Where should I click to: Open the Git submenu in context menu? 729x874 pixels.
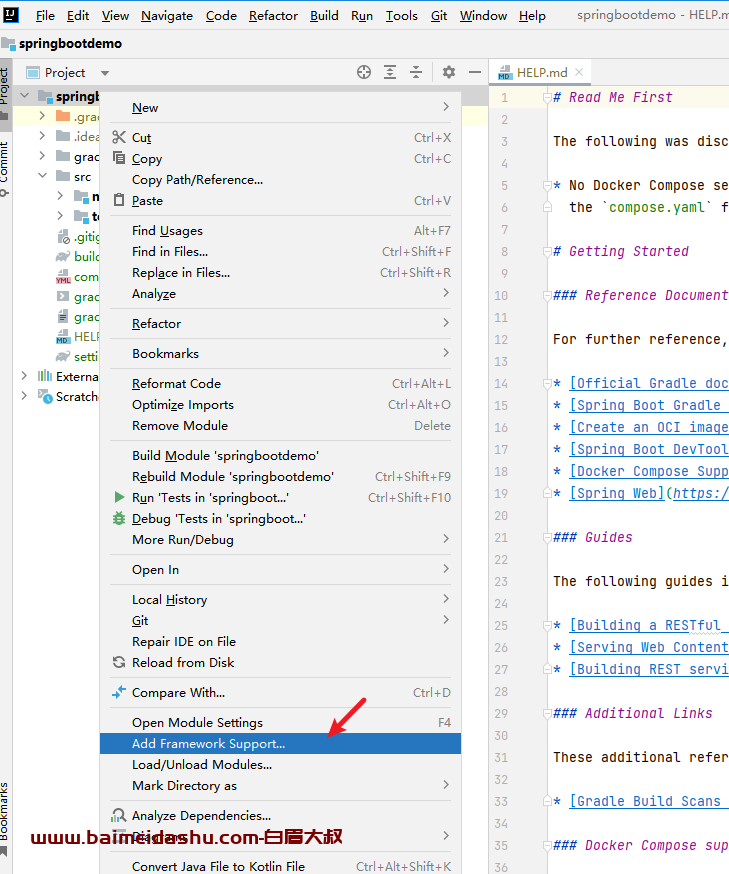click(280, 620)
